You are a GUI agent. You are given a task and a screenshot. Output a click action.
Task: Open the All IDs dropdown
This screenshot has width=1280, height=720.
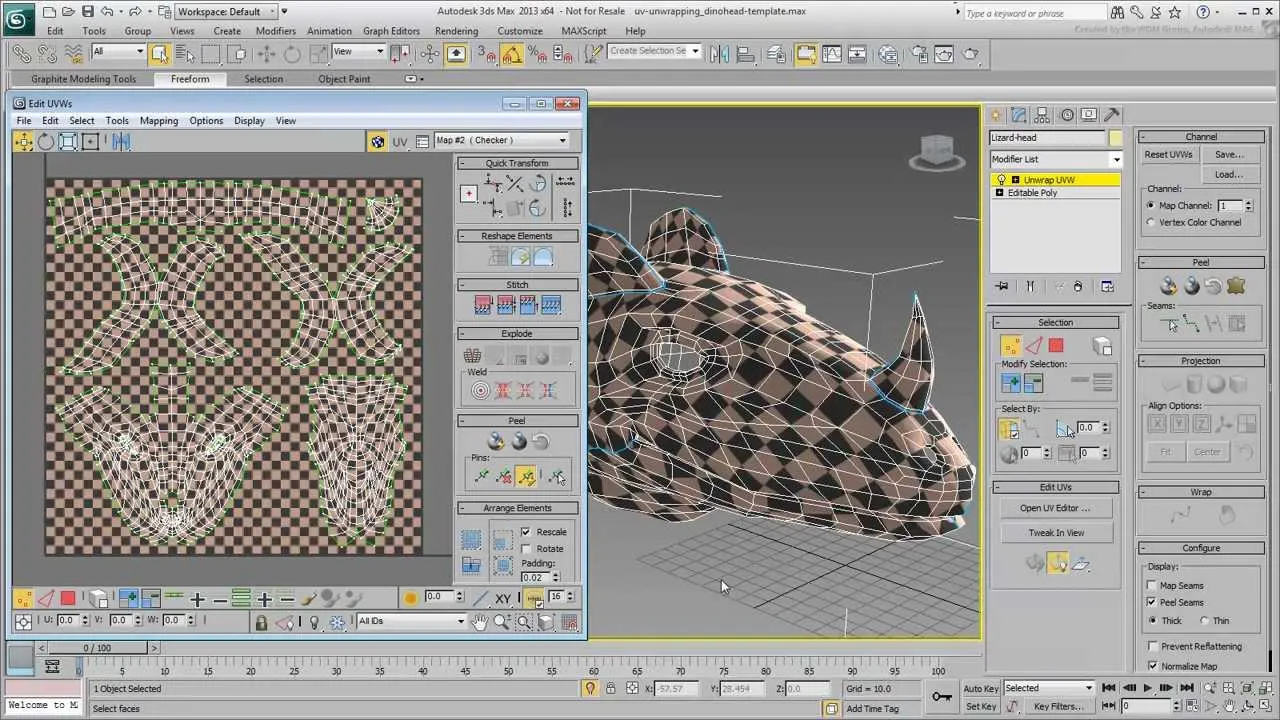pos(411,621)
